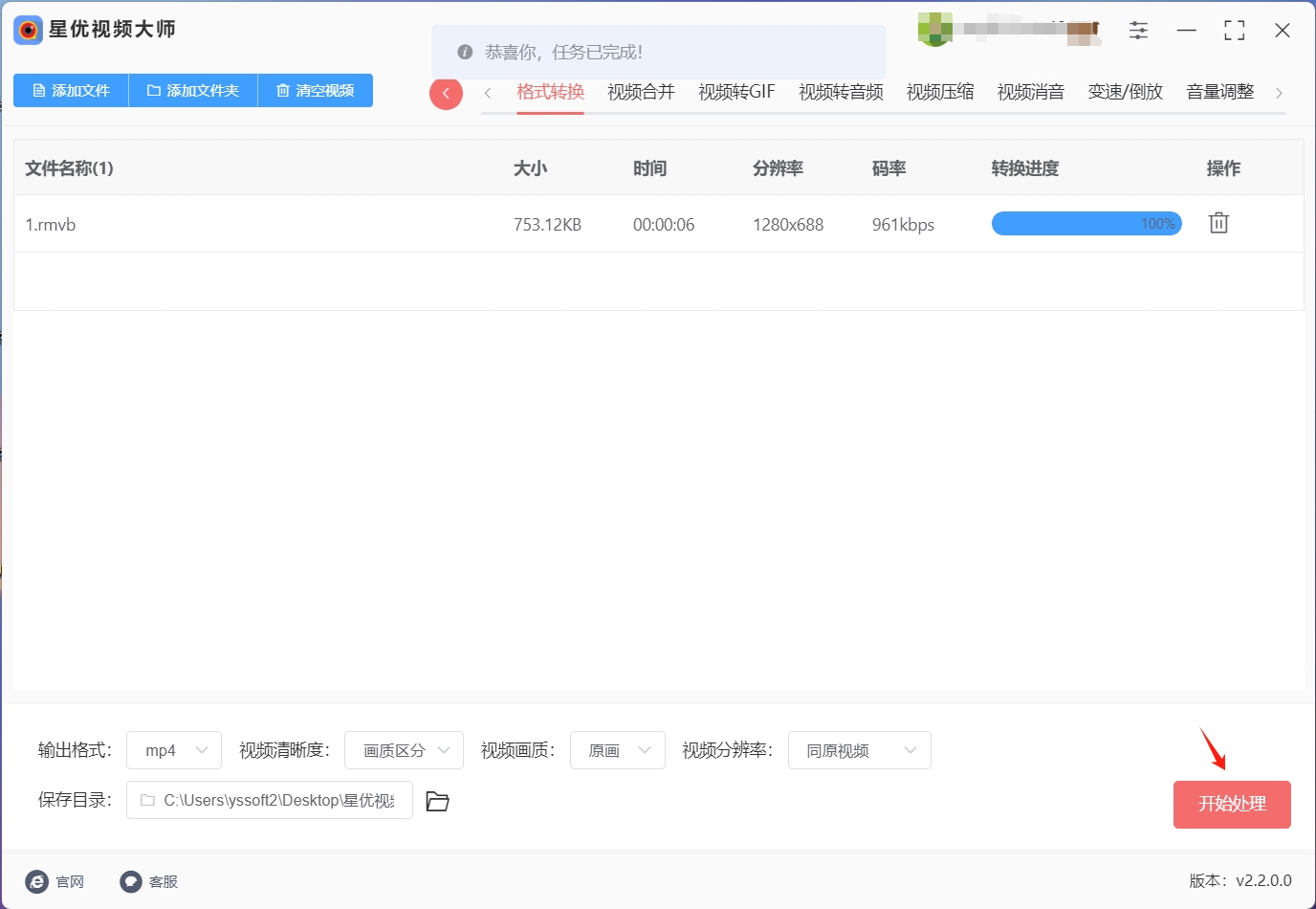Click the 100% conversion progress bar
The height and width of the screenshot is (909, 1316).
click(1086, 224)
